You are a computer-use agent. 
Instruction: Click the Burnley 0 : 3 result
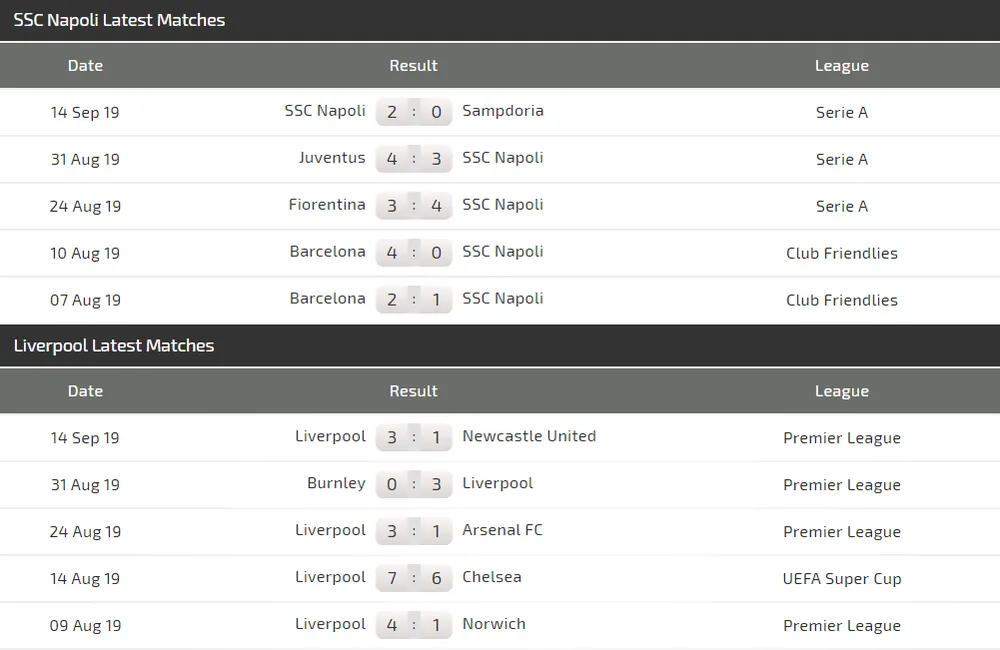click(x=414, y=484)
